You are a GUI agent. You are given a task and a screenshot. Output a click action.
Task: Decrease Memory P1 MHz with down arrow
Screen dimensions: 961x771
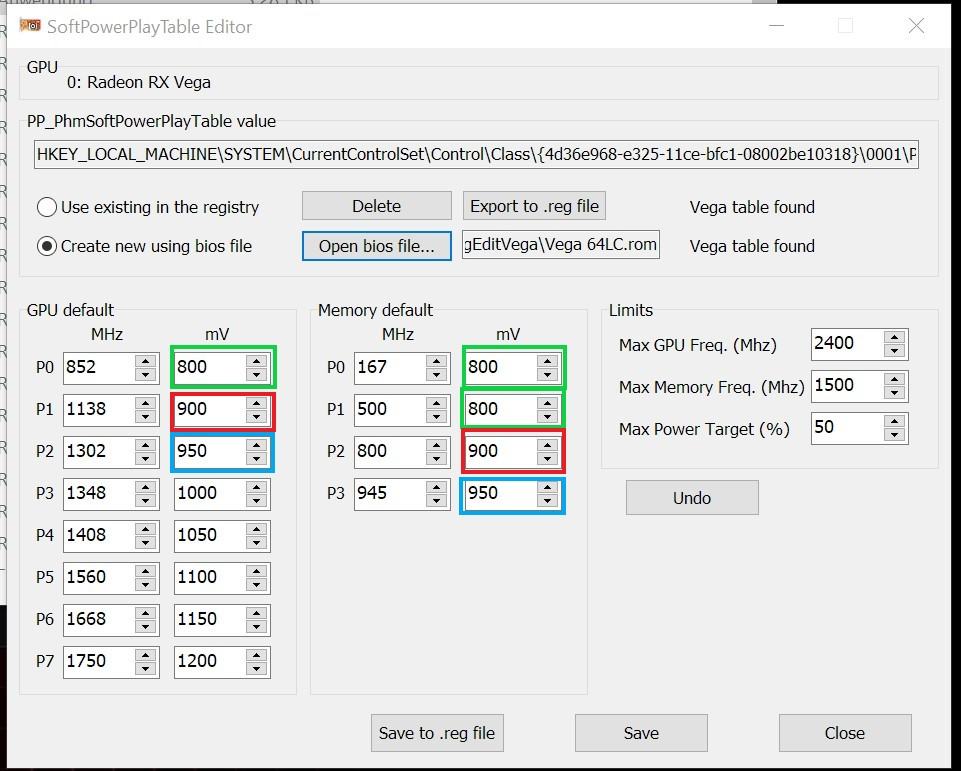437,417
